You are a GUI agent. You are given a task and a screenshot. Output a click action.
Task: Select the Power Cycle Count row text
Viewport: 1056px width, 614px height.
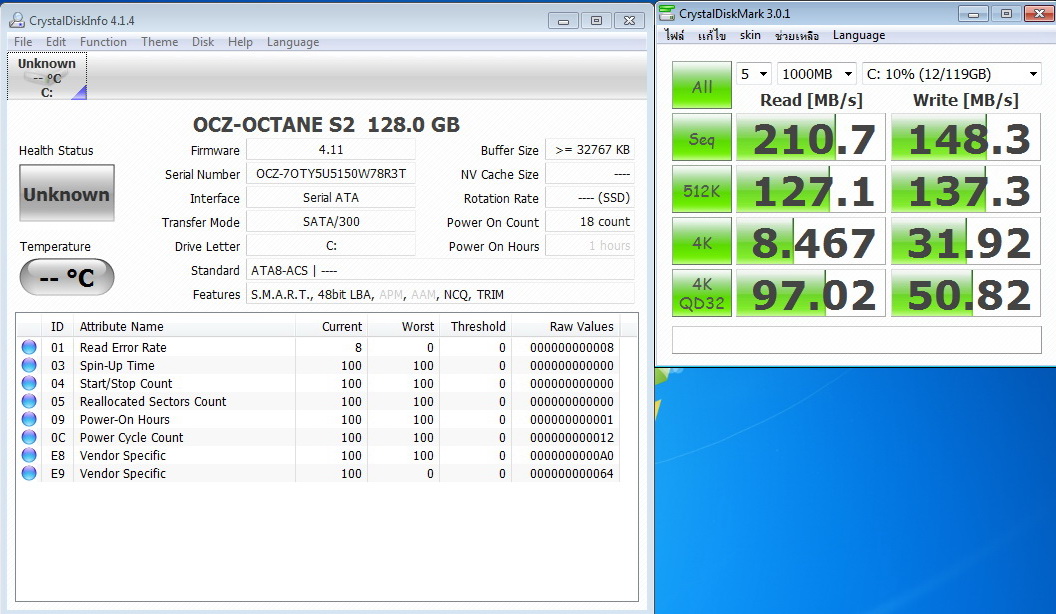131,438
